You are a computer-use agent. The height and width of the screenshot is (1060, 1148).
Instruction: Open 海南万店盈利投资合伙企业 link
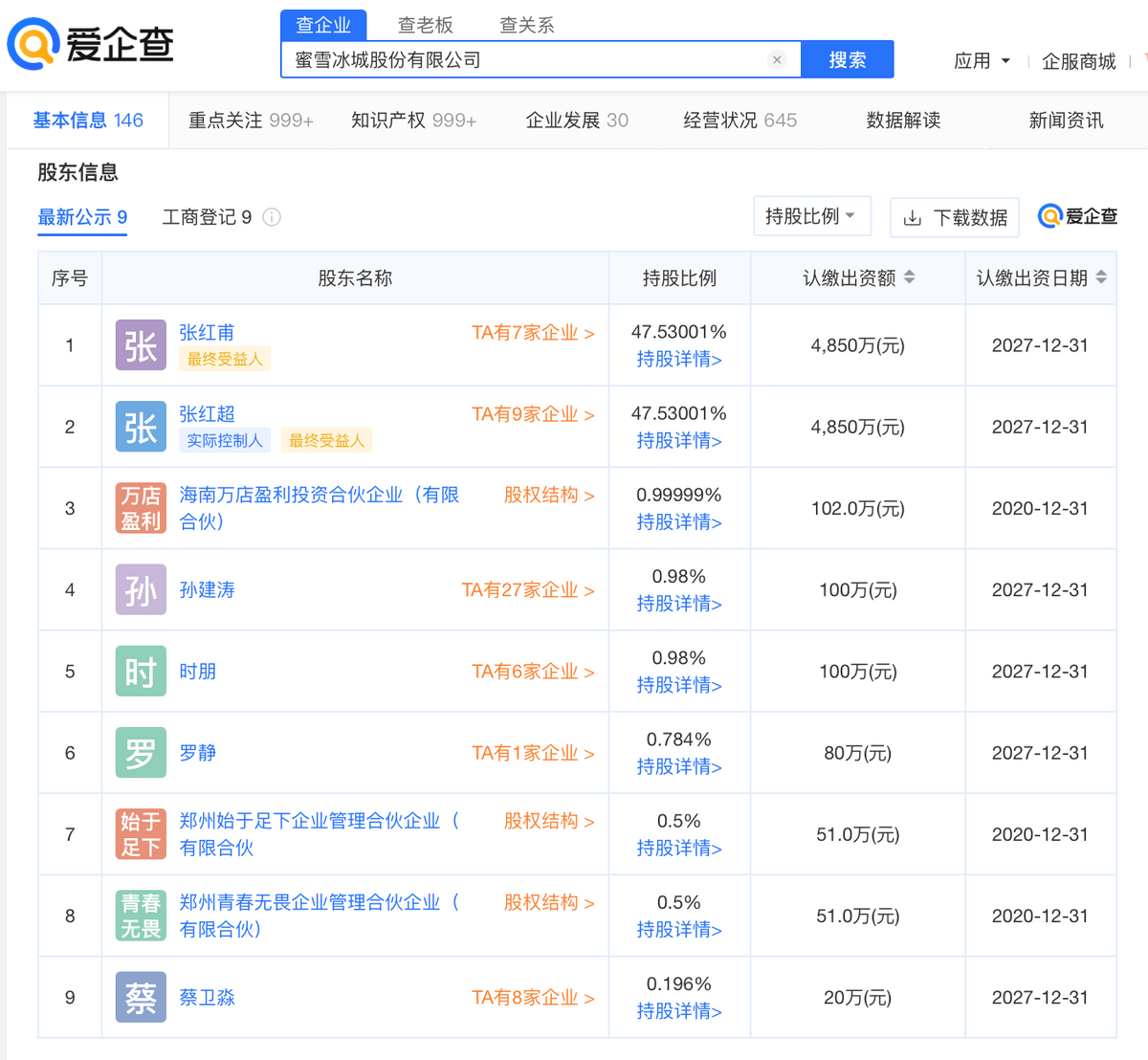point(320,508)
